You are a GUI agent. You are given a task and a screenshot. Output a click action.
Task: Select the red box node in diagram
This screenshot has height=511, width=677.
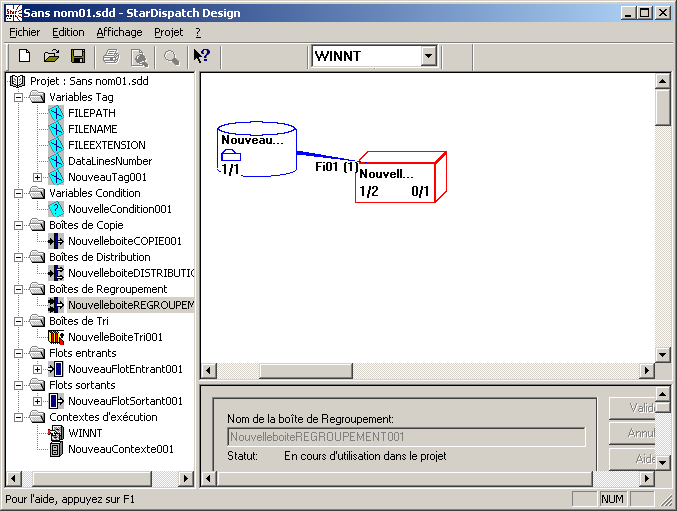coord(398,178)
